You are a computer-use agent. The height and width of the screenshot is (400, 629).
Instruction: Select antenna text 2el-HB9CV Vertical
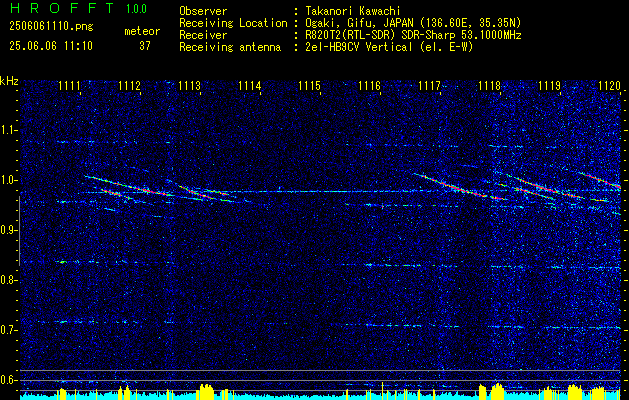coord(358,47)
